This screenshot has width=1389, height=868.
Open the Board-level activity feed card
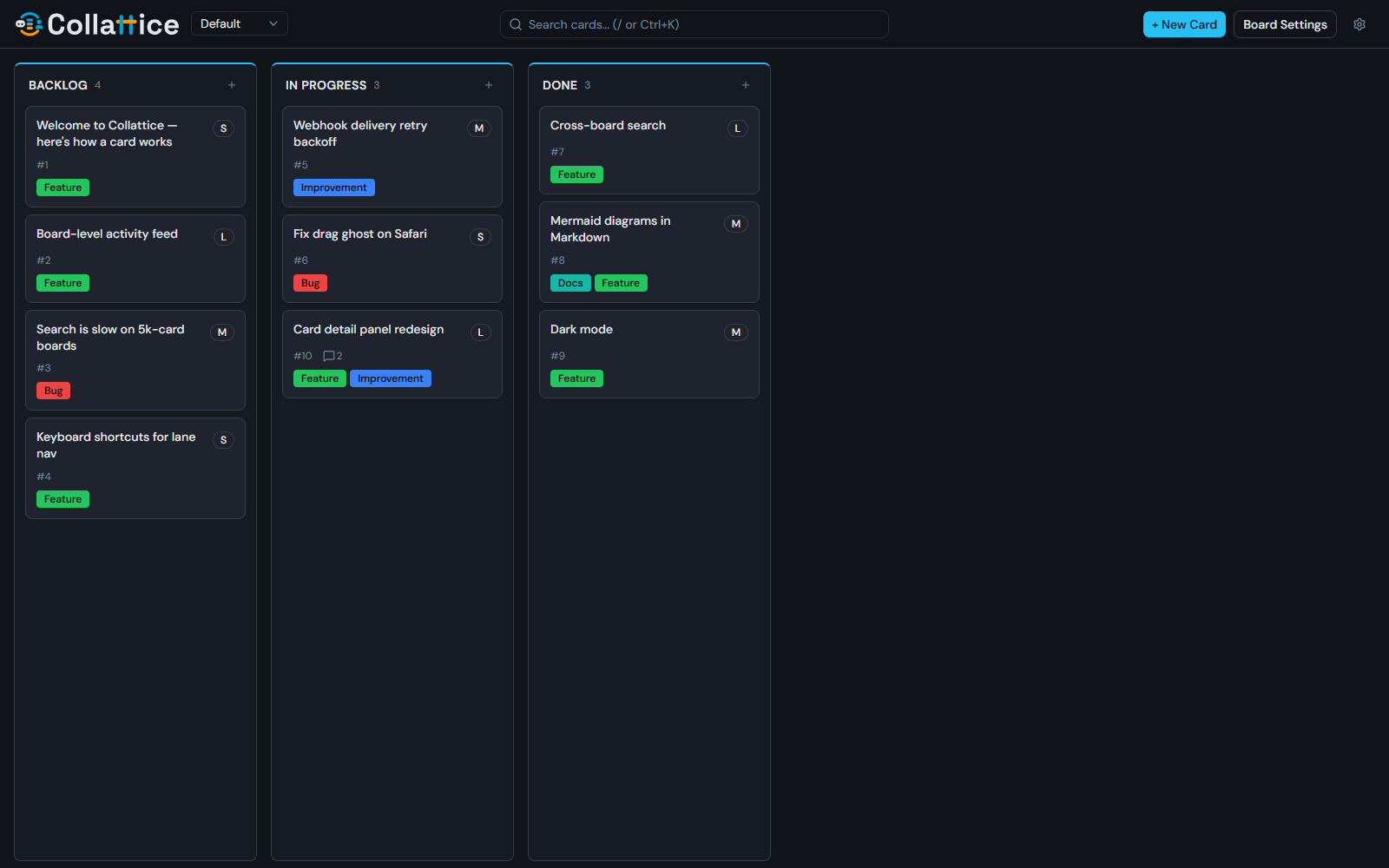click(x=135, y=259)
